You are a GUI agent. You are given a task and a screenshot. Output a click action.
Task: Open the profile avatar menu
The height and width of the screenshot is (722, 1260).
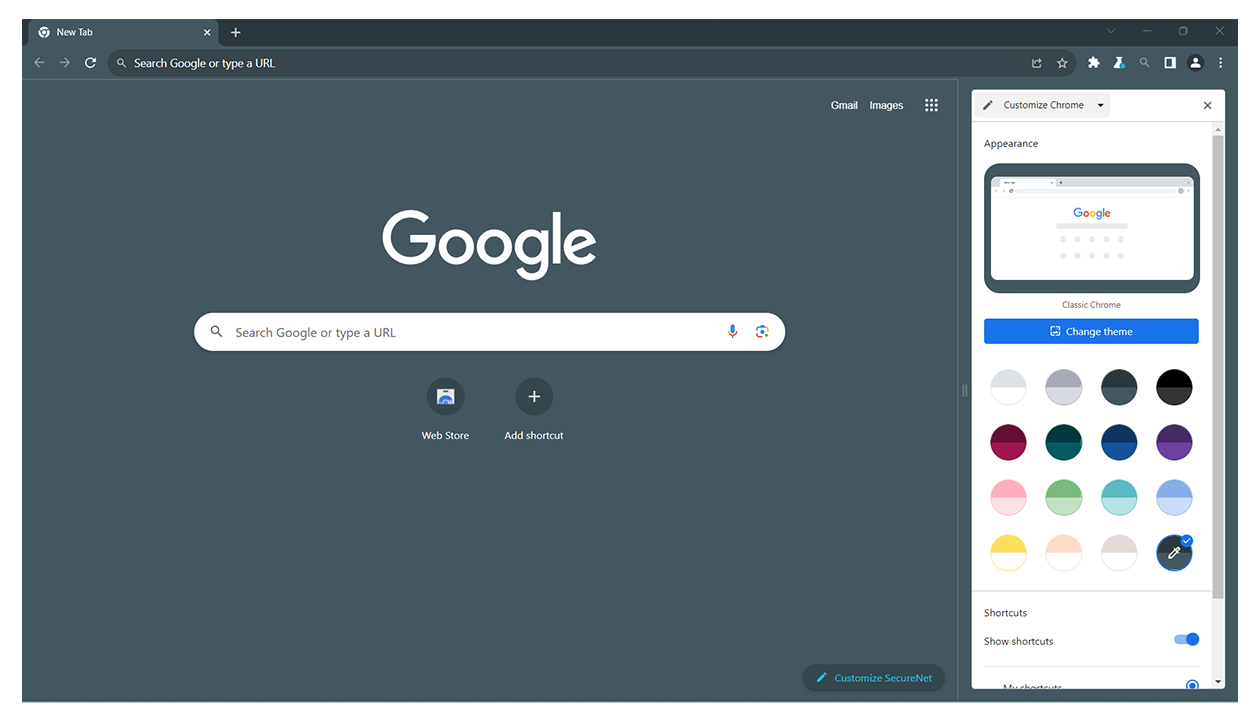click(1195, 62)
